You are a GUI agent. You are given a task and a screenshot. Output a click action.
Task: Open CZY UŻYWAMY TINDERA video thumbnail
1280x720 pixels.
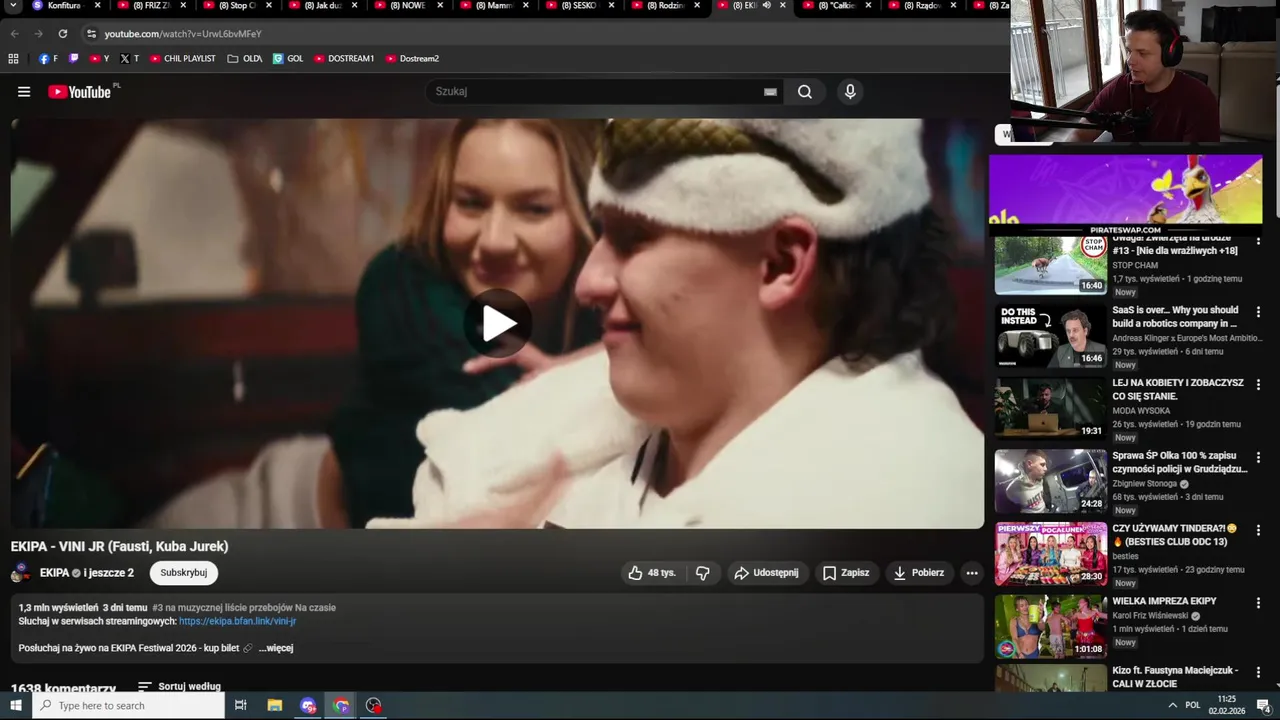1050,553
